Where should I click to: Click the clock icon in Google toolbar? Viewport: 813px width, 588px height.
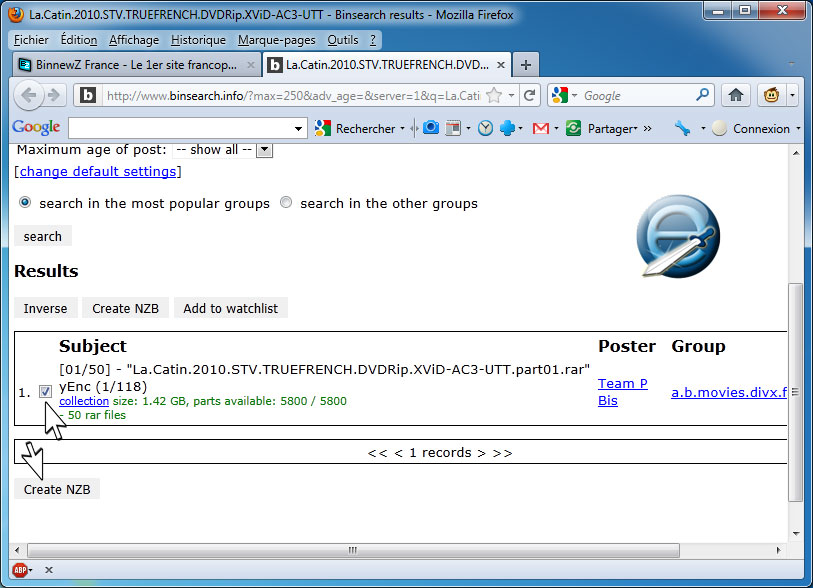pos(485,128)
